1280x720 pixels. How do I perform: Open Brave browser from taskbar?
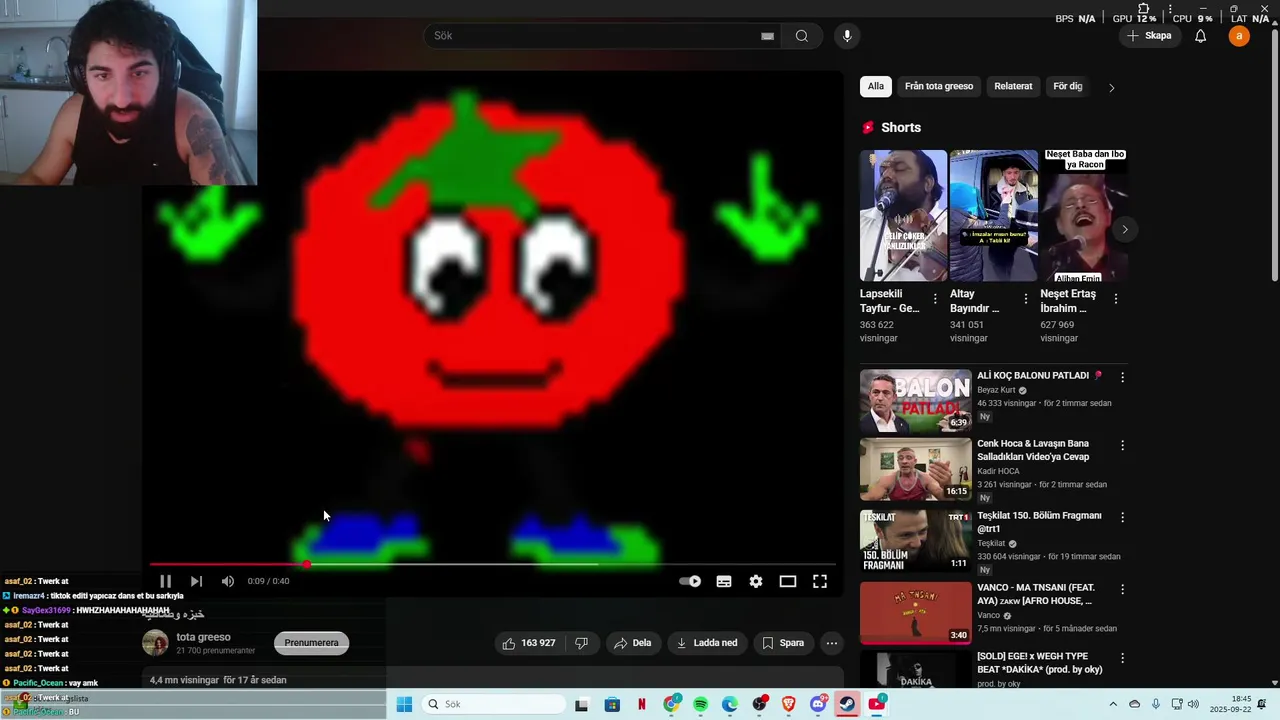(789, 704)
